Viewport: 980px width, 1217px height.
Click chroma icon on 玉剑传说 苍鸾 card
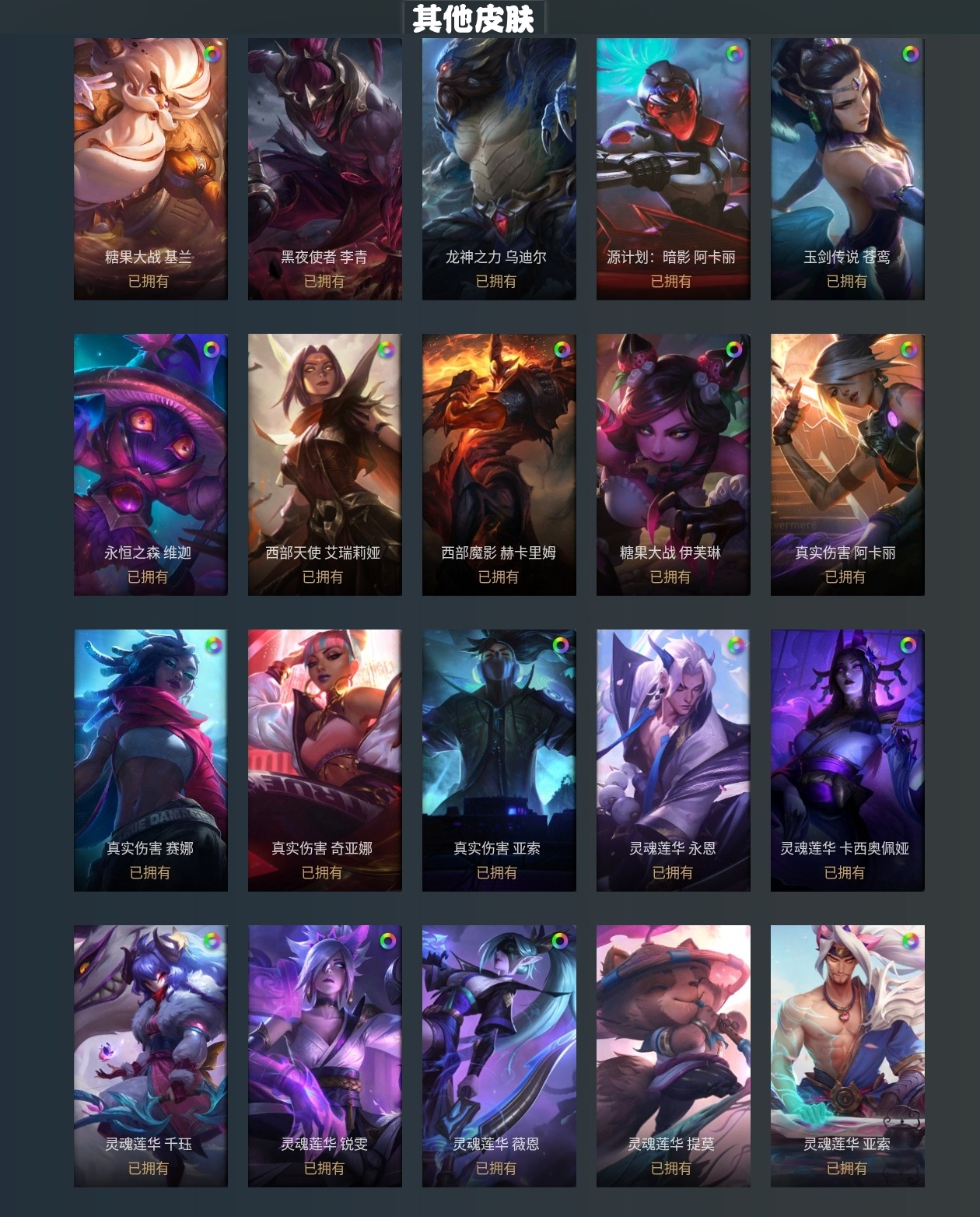click(910, 54)
